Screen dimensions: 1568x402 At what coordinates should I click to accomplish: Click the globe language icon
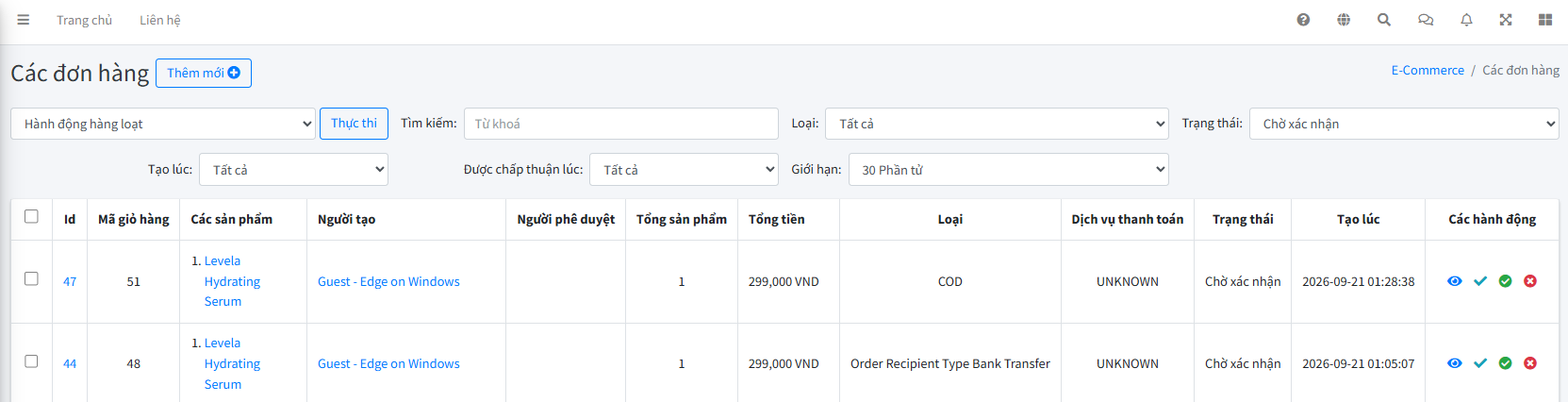(x=1344, y=20)
